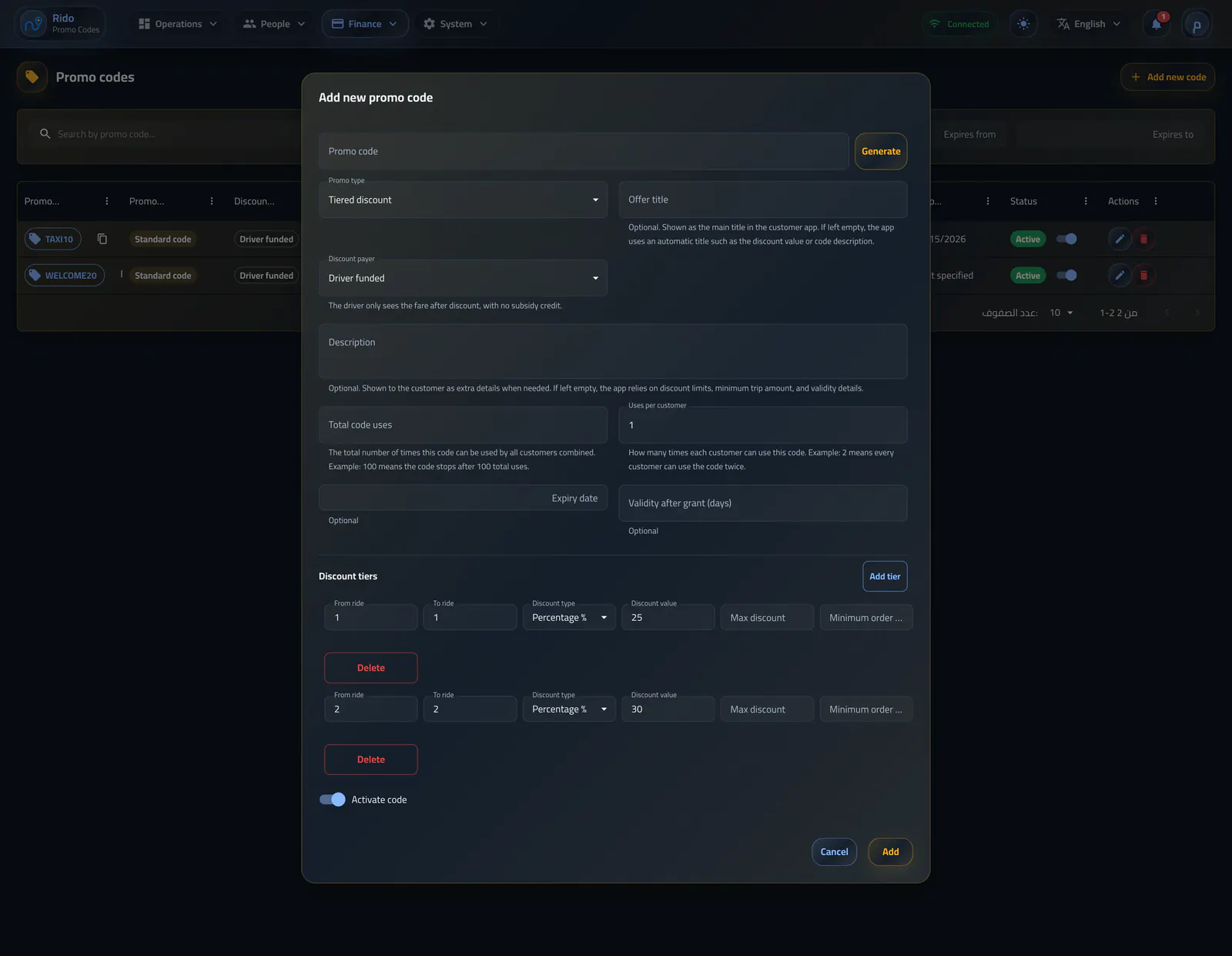
Task: Open the Operations menu
Action: click(x=178, y=24)
